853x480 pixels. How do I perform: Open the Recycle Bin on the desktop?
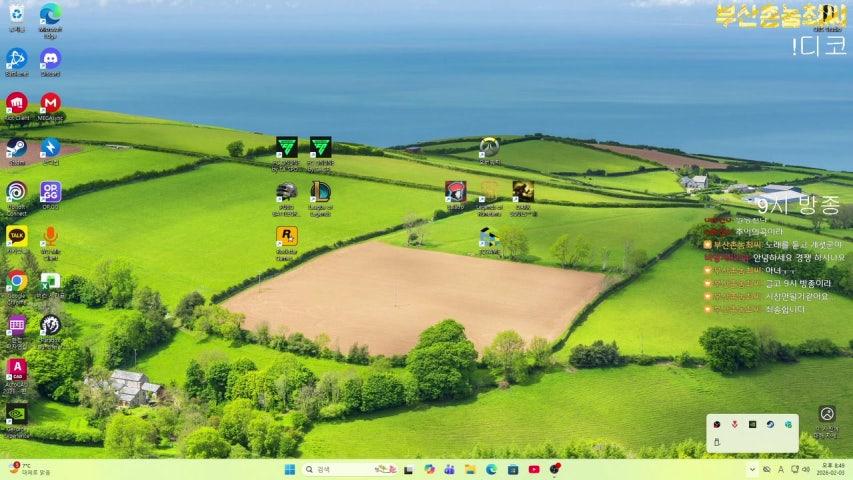coord(16,14)
